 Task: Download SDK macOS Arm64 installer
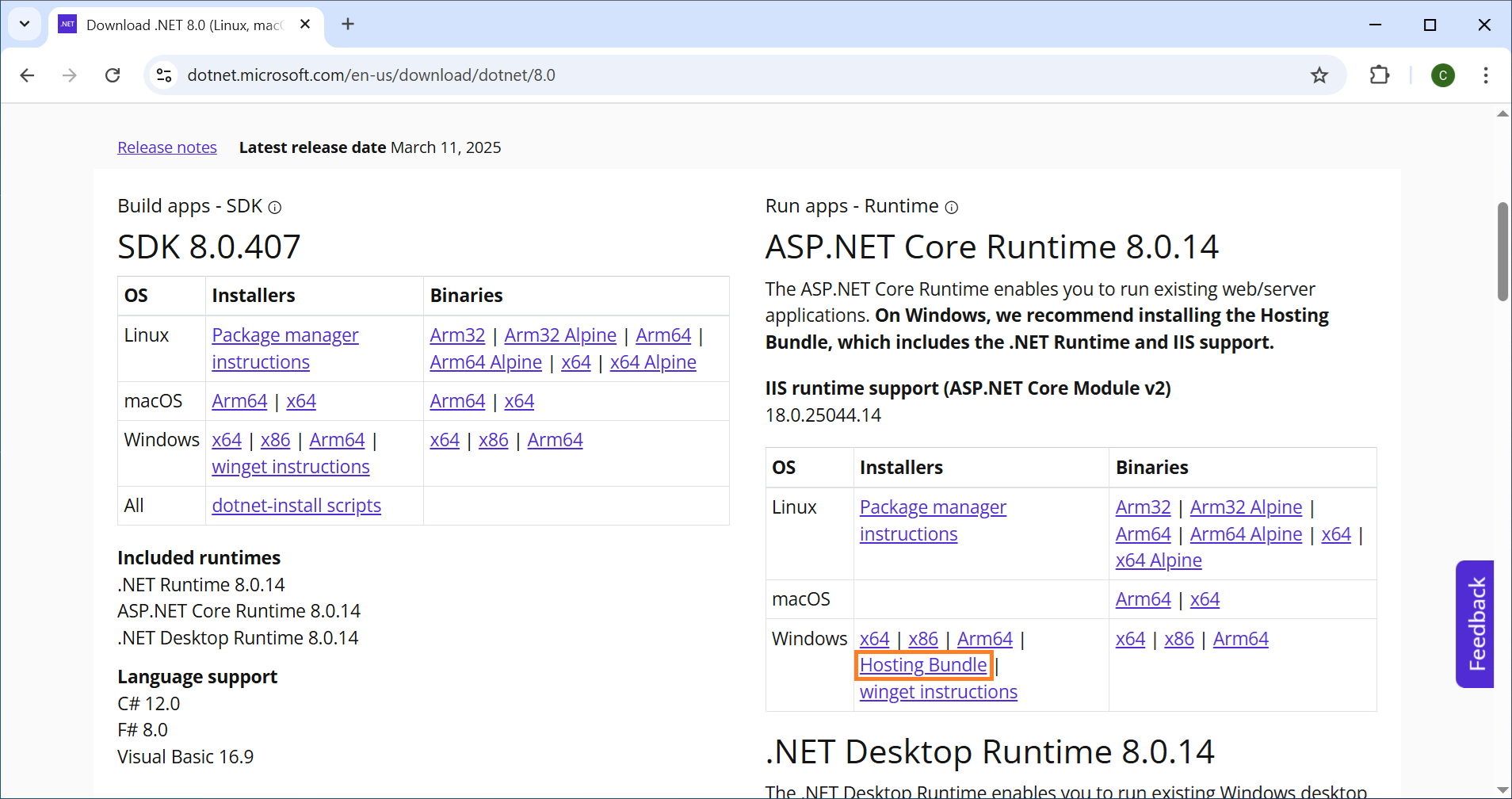coord(239,401)
